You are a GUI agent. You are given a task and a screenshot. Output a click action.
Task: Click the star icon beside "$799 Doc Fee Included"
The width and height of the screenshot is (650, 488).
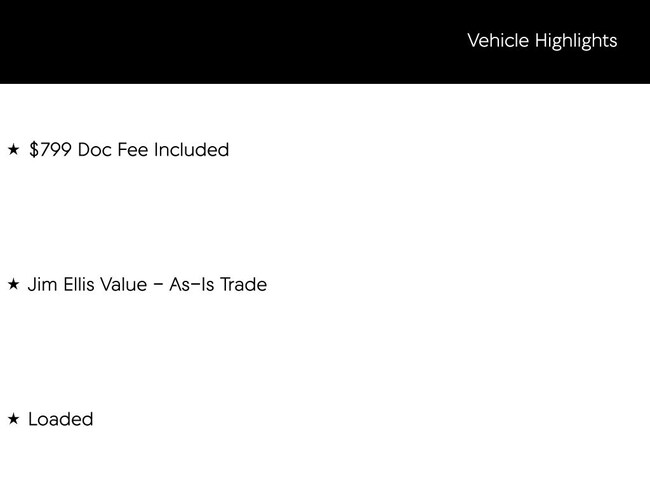point(13,150)
